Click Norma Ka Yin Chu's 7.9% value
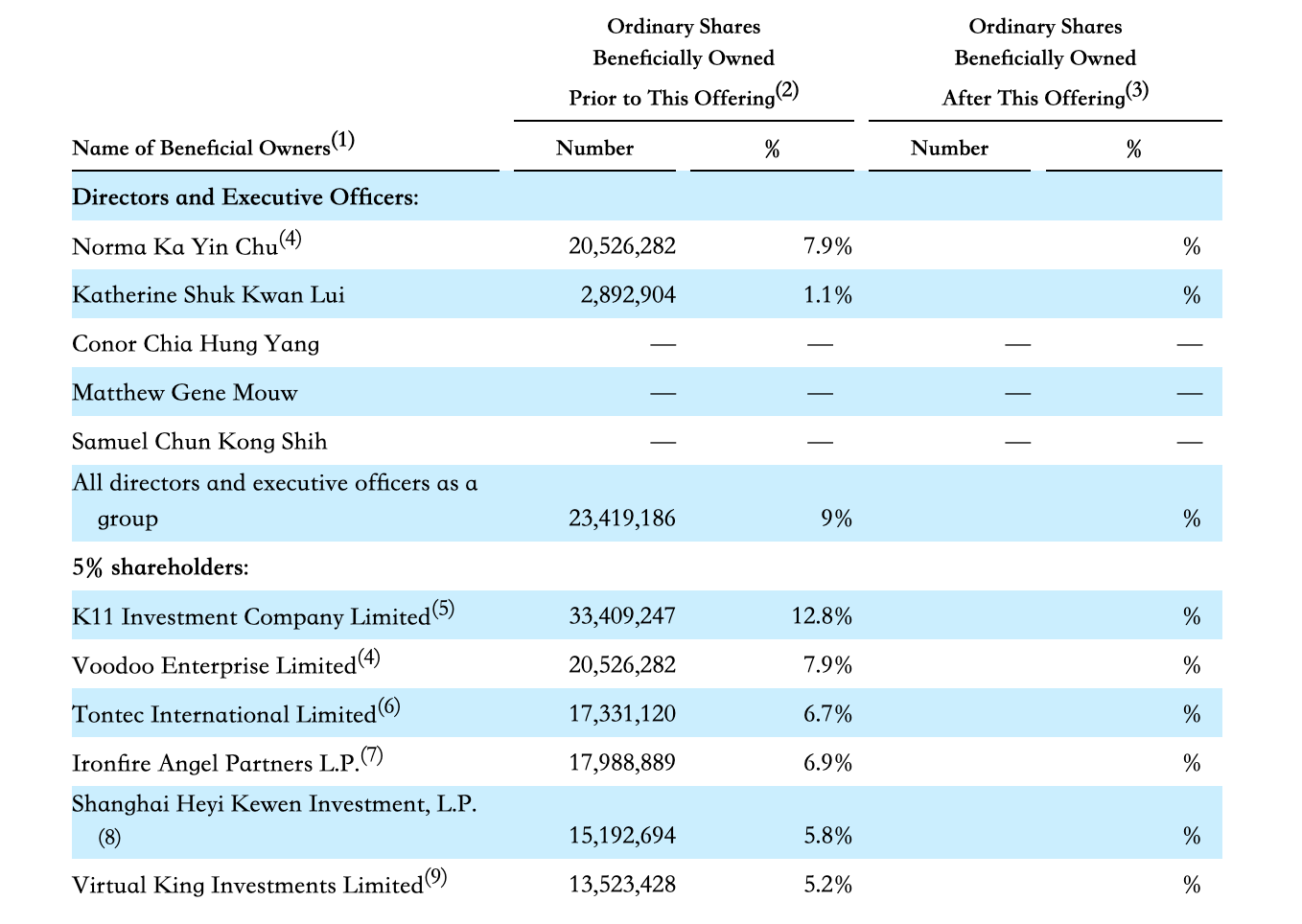1302x924 pixels. click(827, 246)
